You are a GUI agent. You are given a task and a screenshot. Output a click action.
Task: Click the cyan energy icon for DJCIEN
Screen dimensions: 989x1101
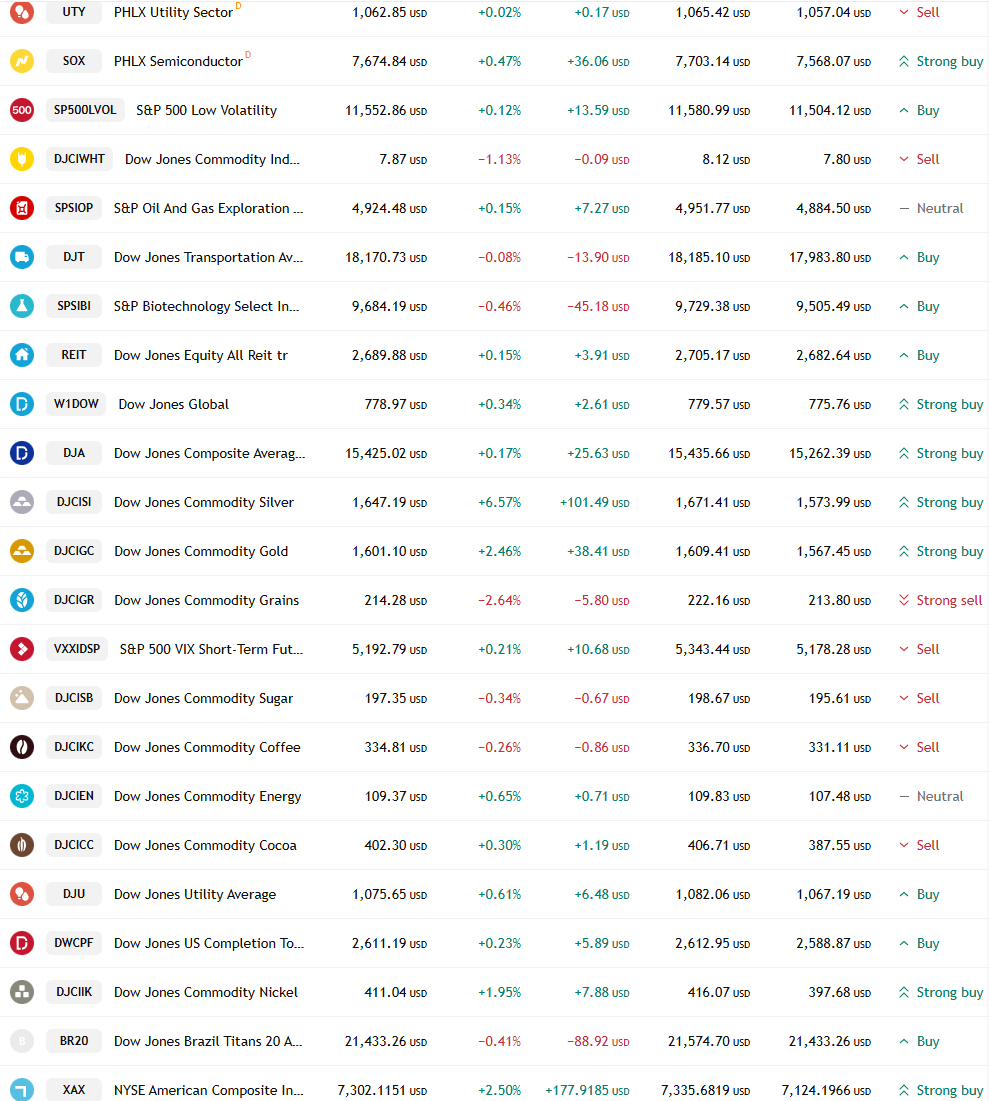[22, 796]
